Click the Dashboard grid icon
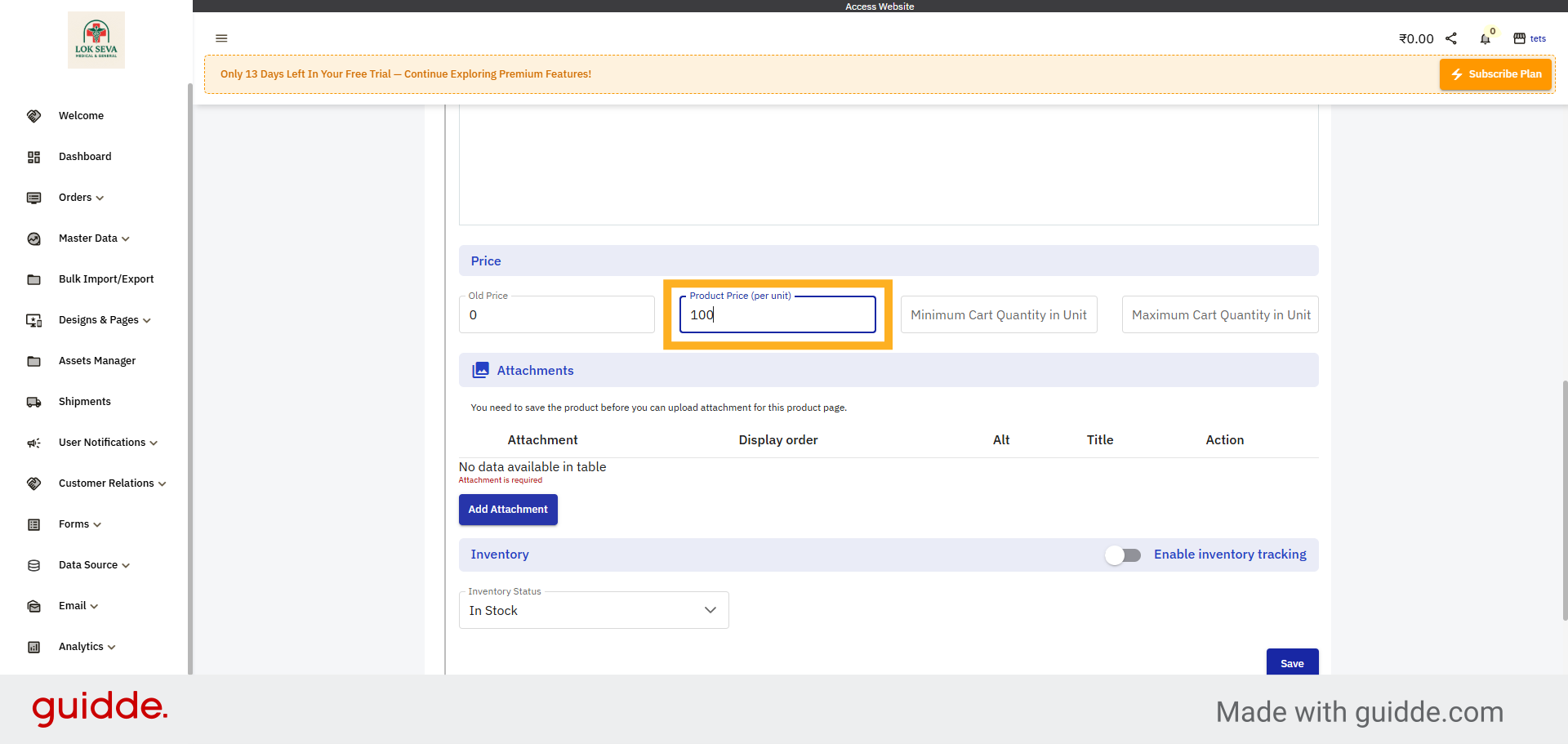 [33, 157]
